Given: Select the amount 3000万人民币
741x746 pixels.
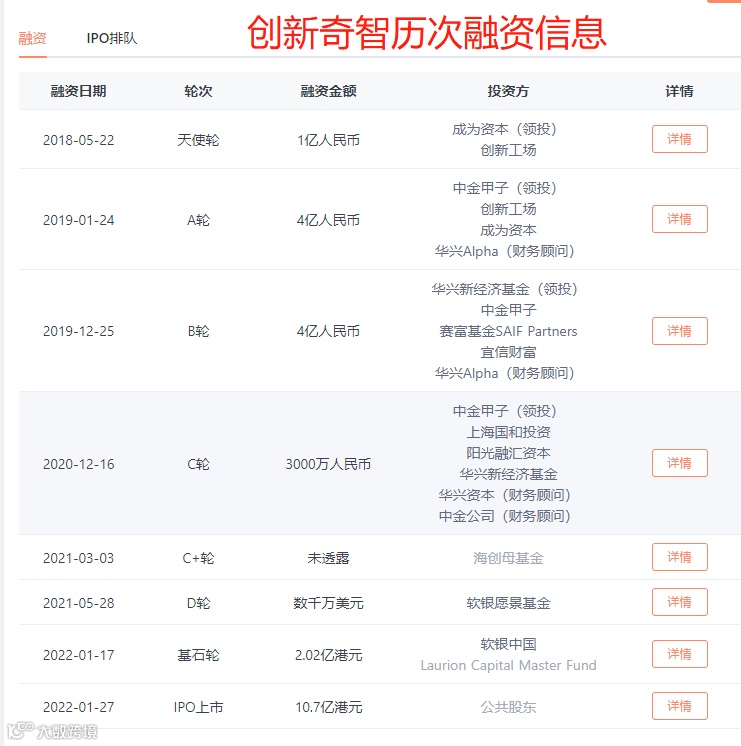Looking at the screenshot, I should click(328, 464).
